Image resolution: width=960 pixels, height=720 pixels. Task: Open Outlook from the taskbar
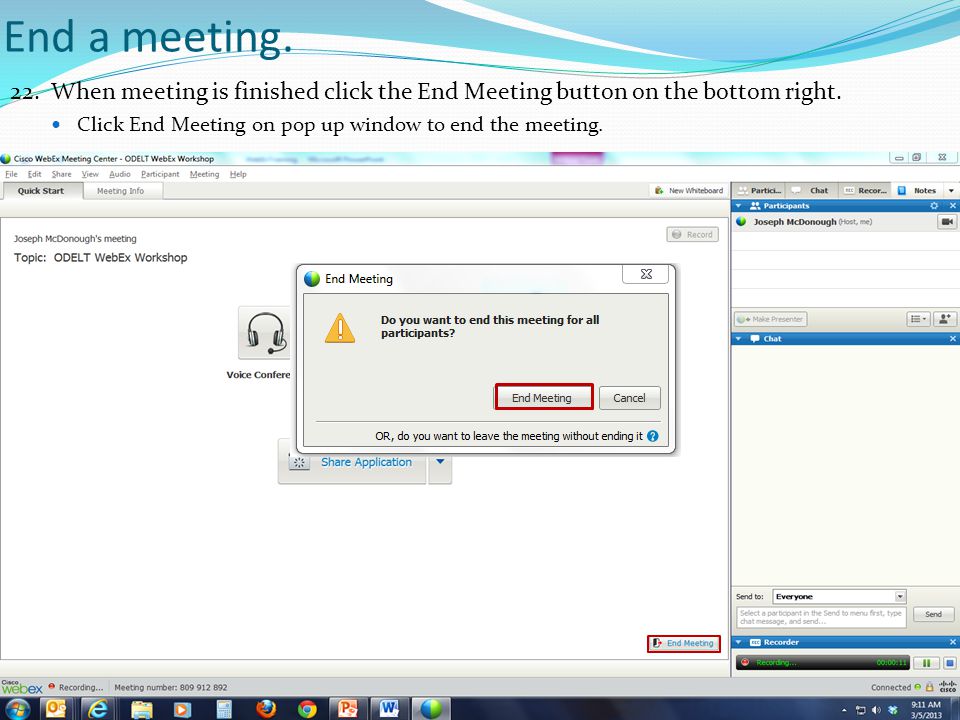coord(56,709)
